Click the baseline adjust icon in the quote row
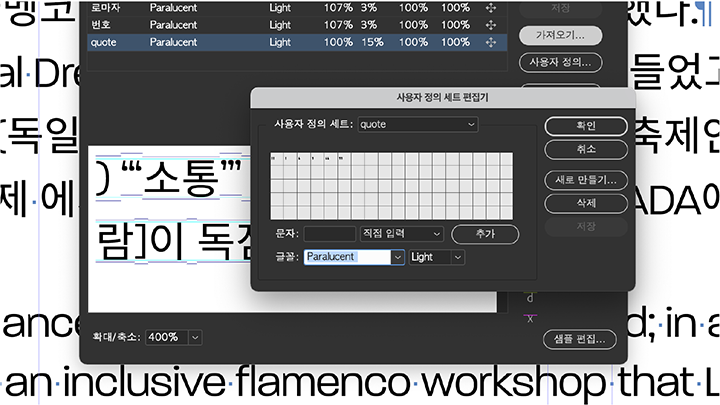The width and height of the screenshot is (720, 405). point(490,42)
